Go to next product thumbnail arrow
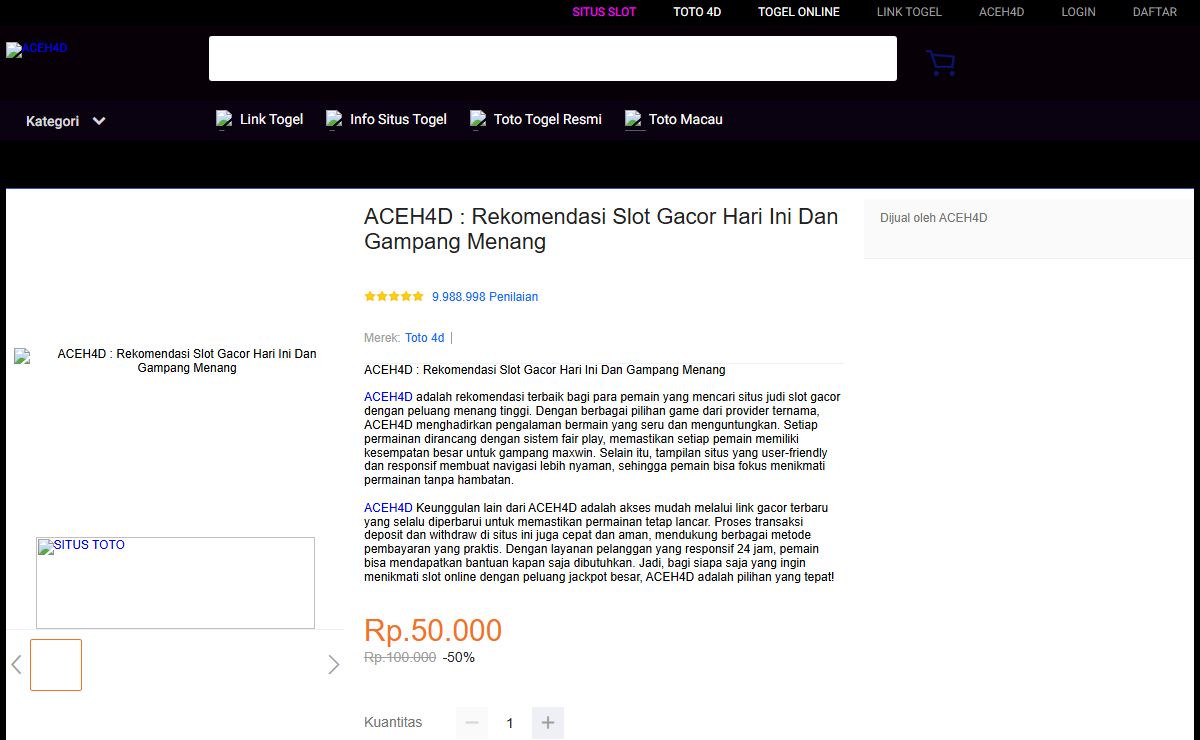Screen dimensions: 1200x740 point(334,665)
